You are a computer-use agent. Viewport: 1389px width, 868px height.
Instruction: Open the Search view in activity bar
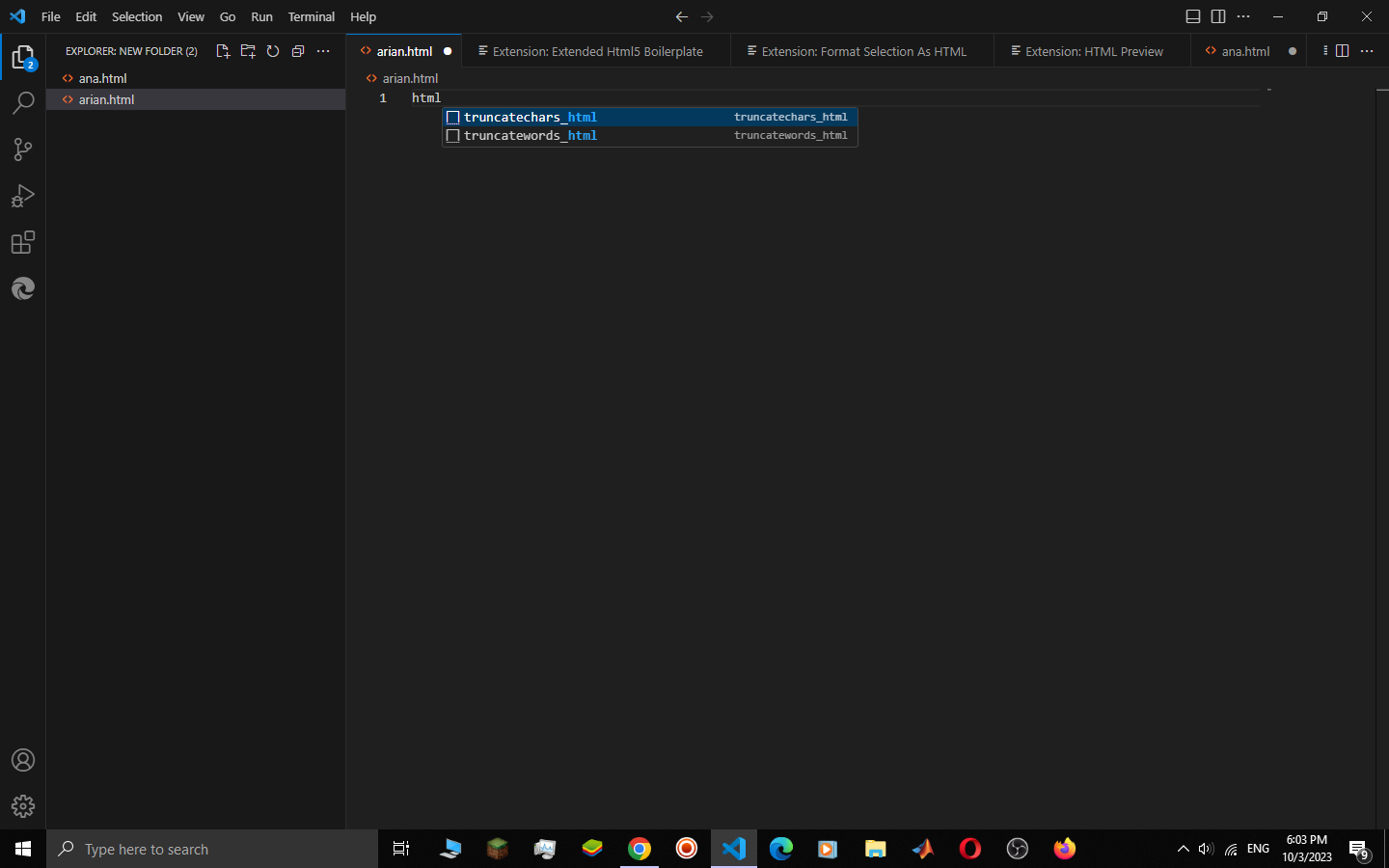[x=23, y=103]
